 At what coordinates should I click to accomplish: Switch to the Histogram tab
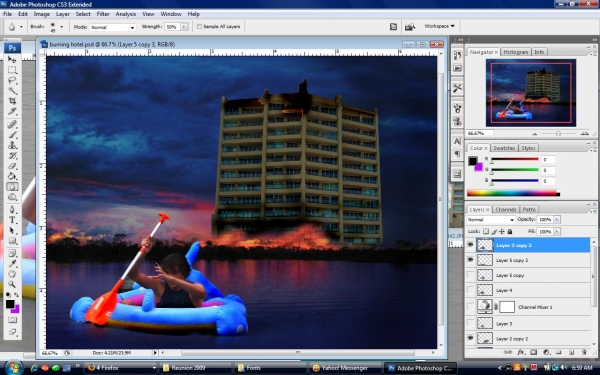pyautogui.click(x=515, y=52)
